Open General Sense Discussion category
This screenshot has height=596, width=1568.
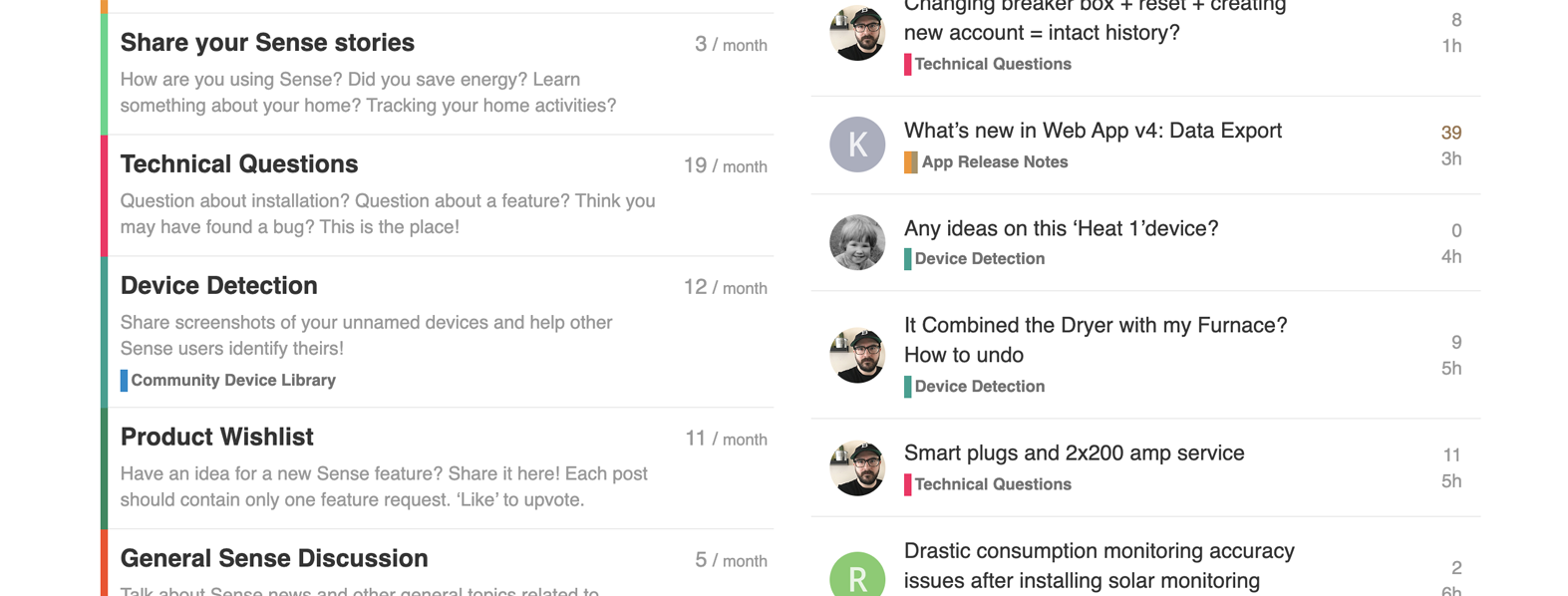point(274,559)
